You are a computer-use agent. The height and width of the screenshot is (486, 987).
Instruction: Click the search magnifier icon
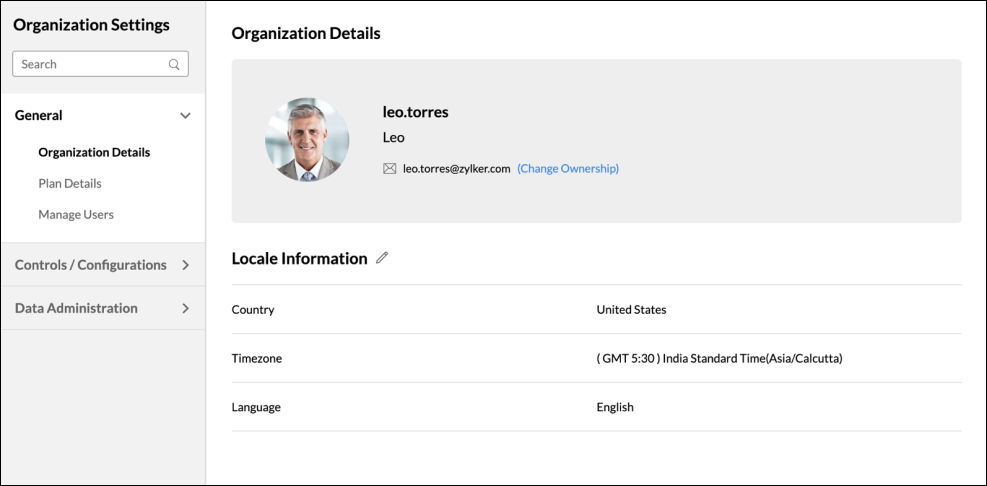pyautogui.click(x=174, y=64)
